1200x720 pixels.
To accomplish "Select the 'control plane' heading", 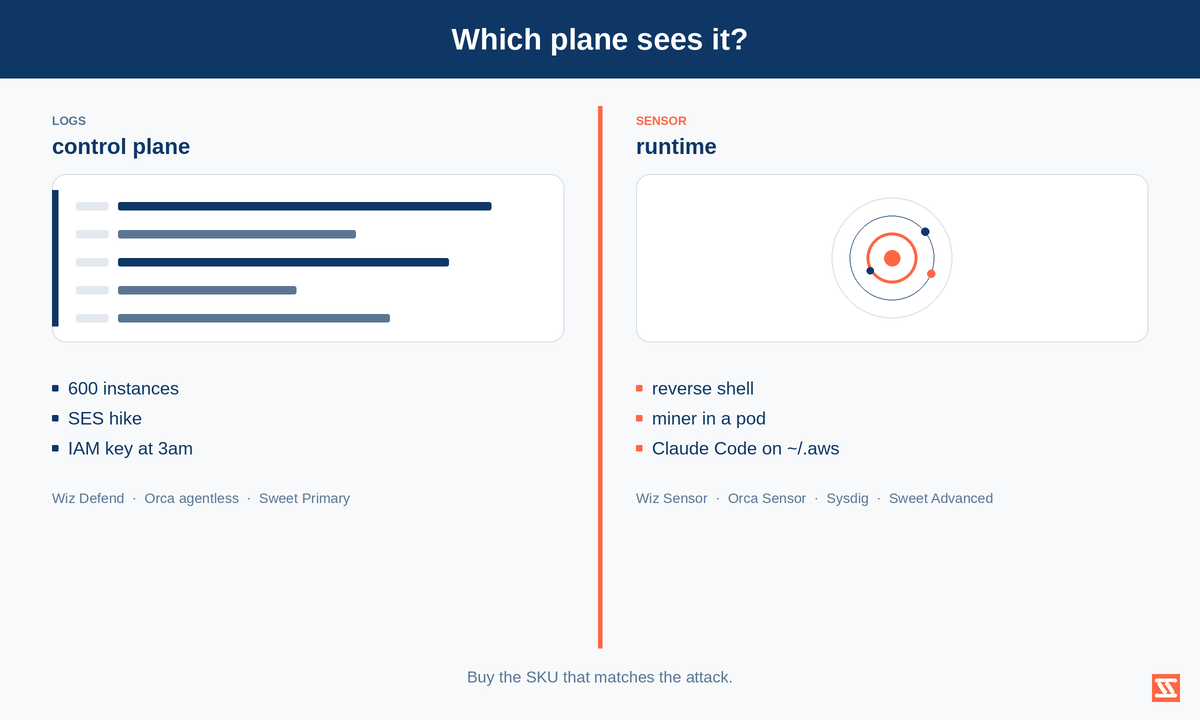I will tap(121, 146).
